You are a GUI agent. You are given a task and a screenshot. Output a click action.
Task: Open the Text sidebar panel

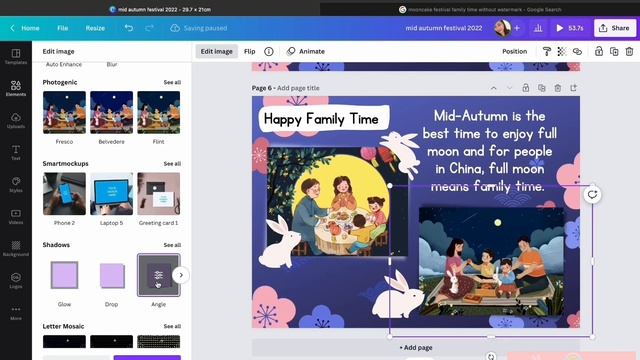[16, 152]
